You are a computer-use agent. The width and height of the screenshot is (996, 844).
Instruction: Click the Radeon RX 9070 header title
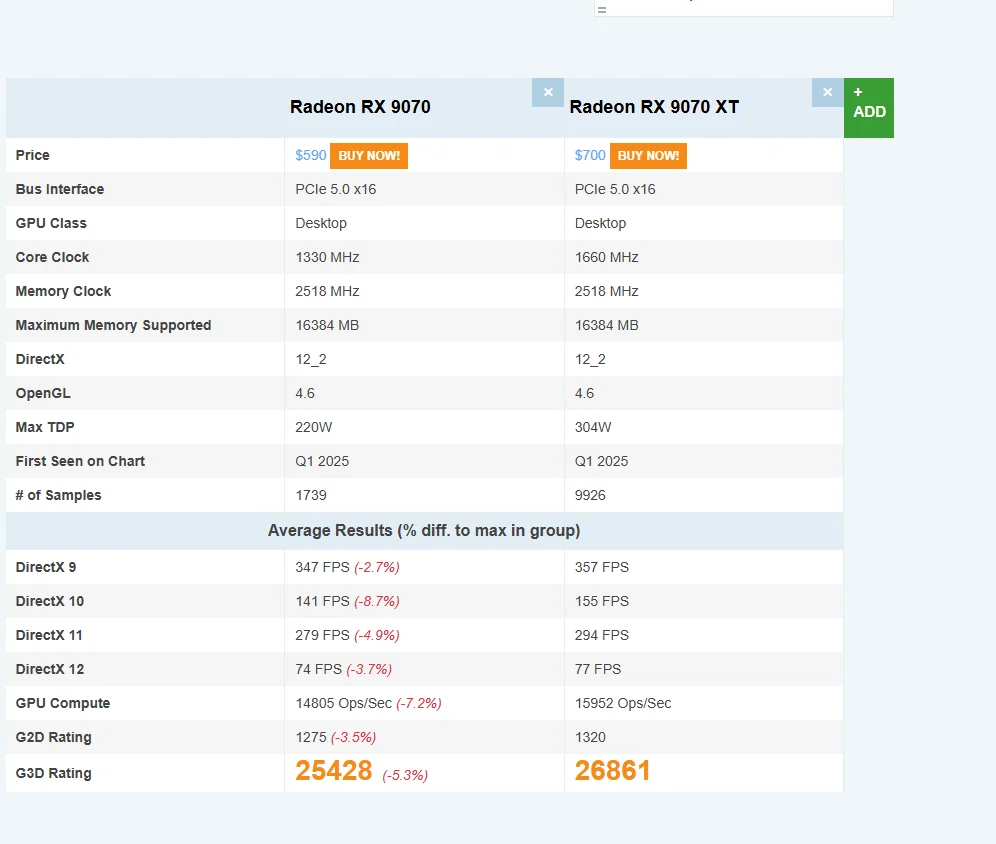tap(360, 107)
